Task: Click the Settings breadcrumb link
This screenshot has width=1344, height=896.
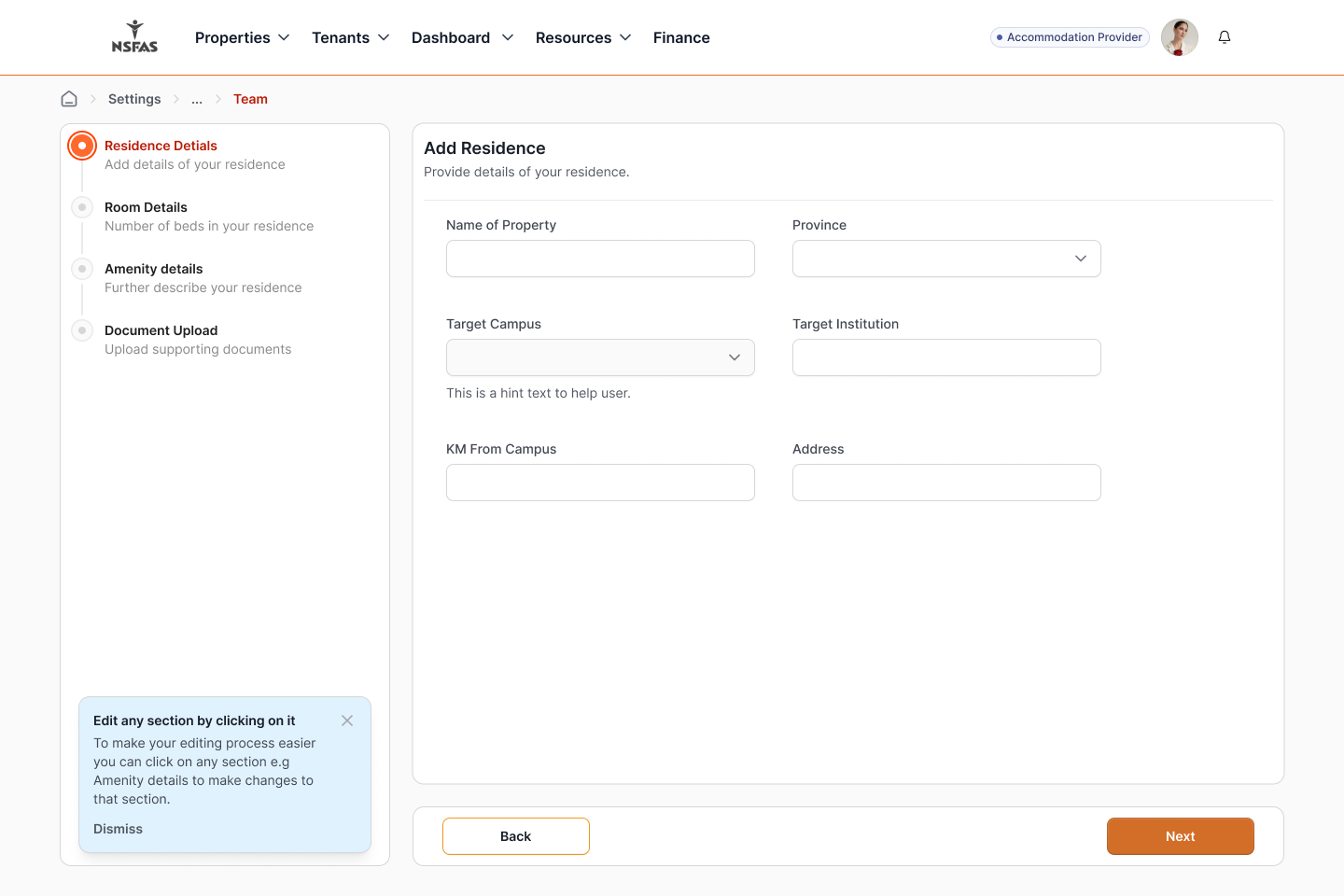Action: click(134, 99)
